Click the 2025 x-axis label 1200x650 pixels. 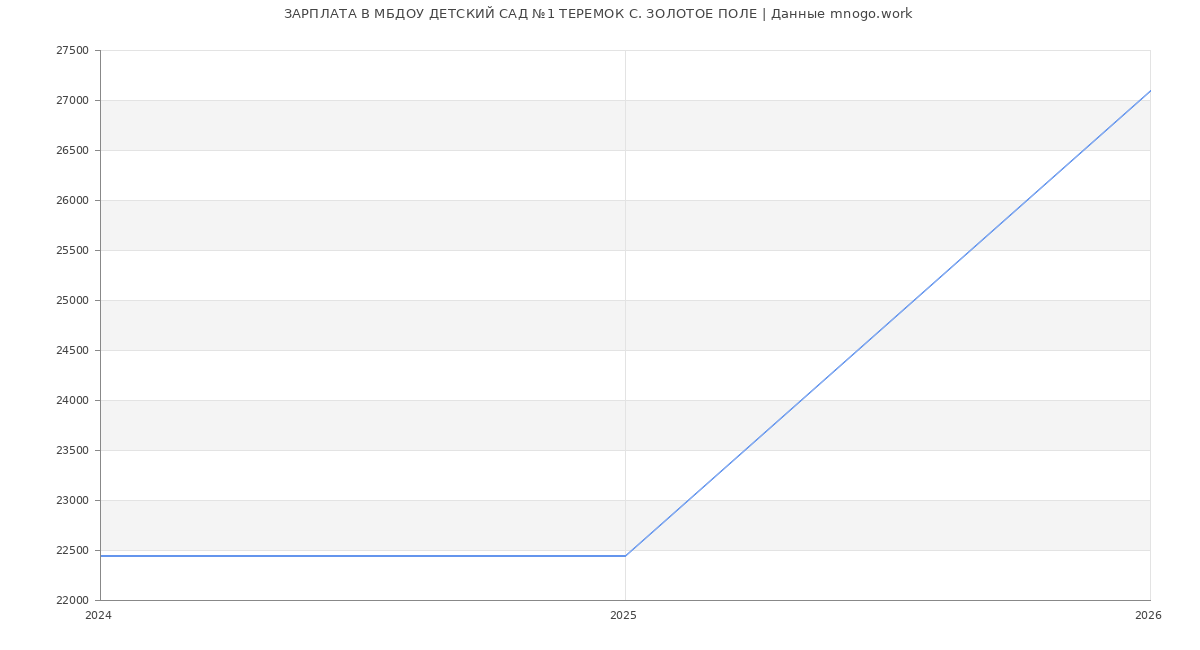click(623, 616)
